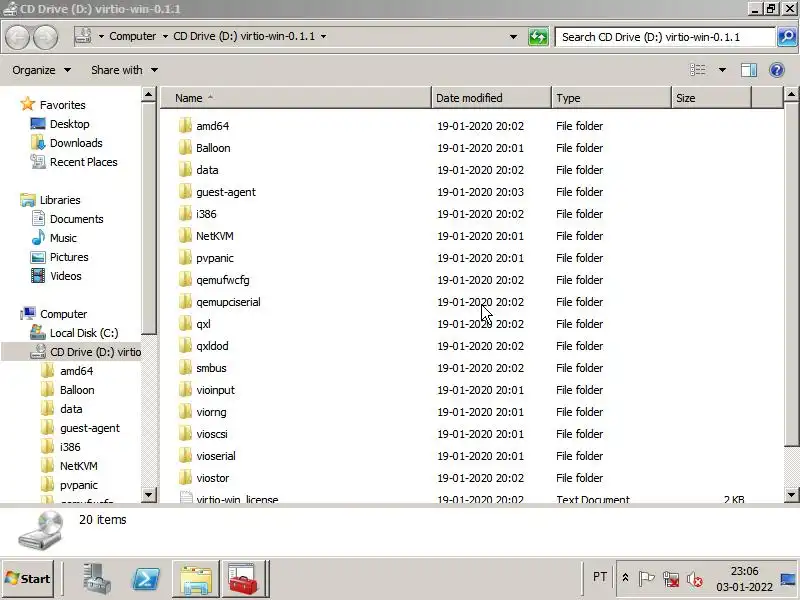Click the Search CD Drive input field

point(665,37)
